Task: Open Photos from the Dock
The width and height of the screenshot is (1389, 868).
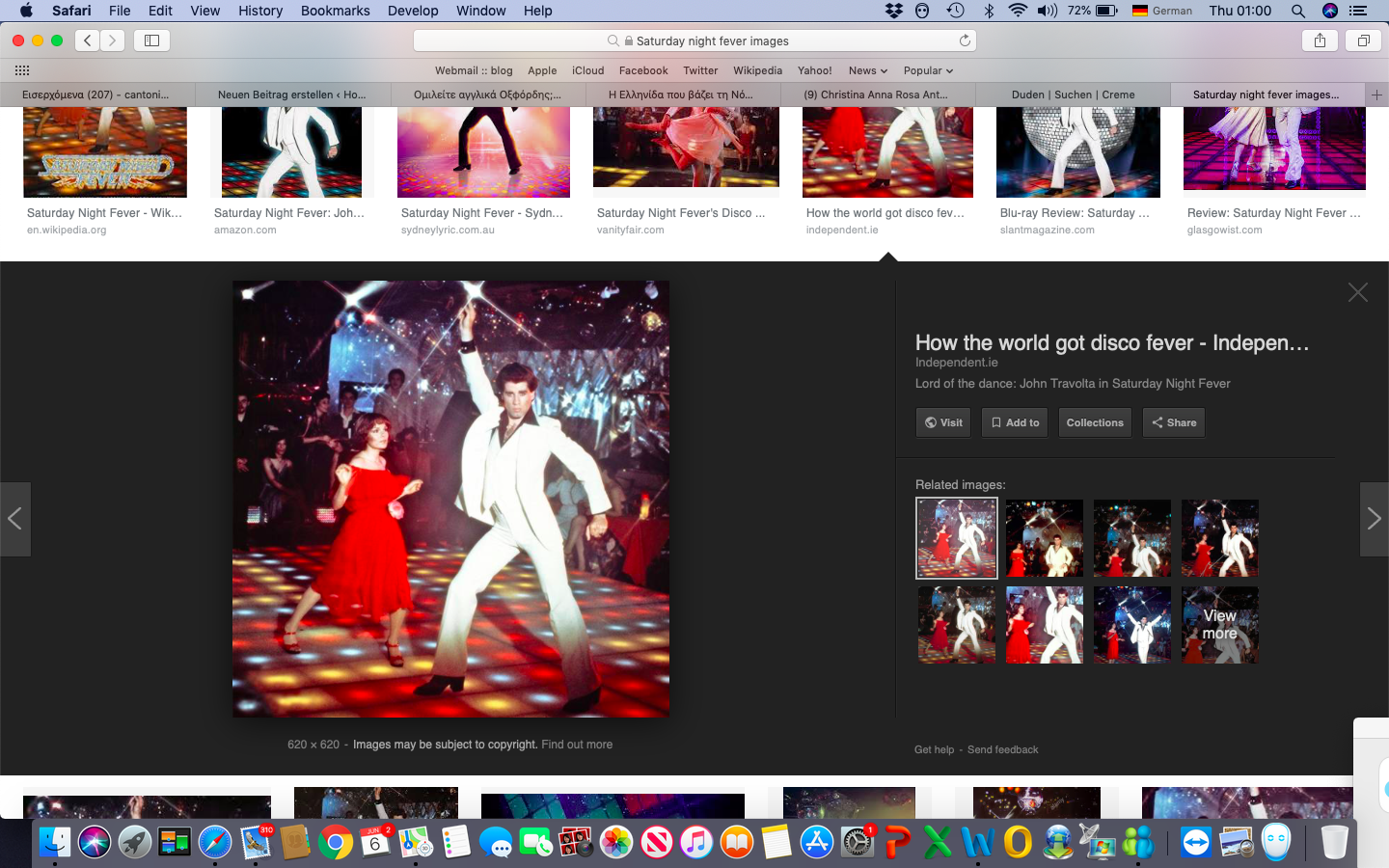Action: point(616,842)
